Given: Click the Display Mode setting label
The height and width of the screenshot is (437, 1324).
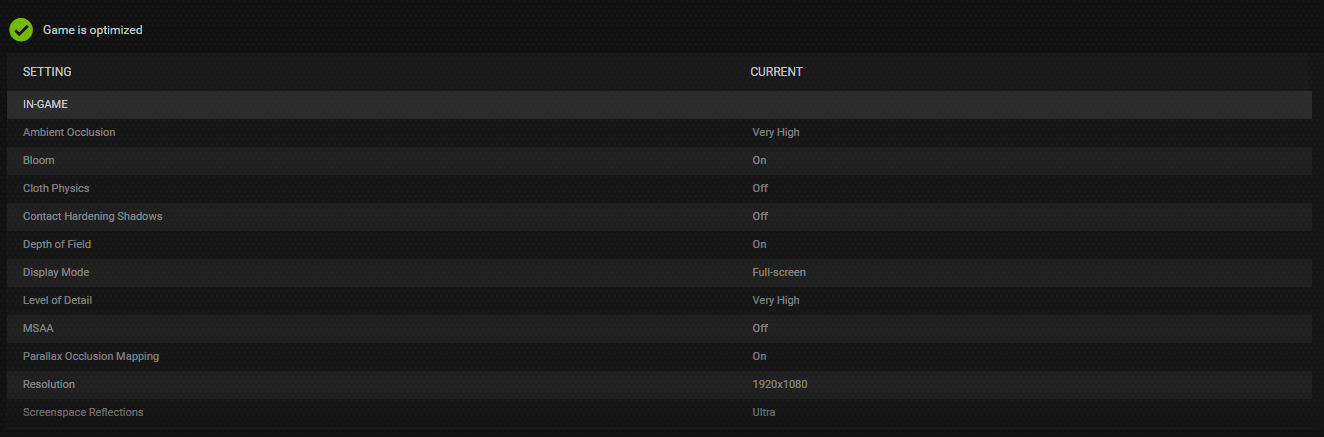Looking at the screenshot, I should 56,272.
